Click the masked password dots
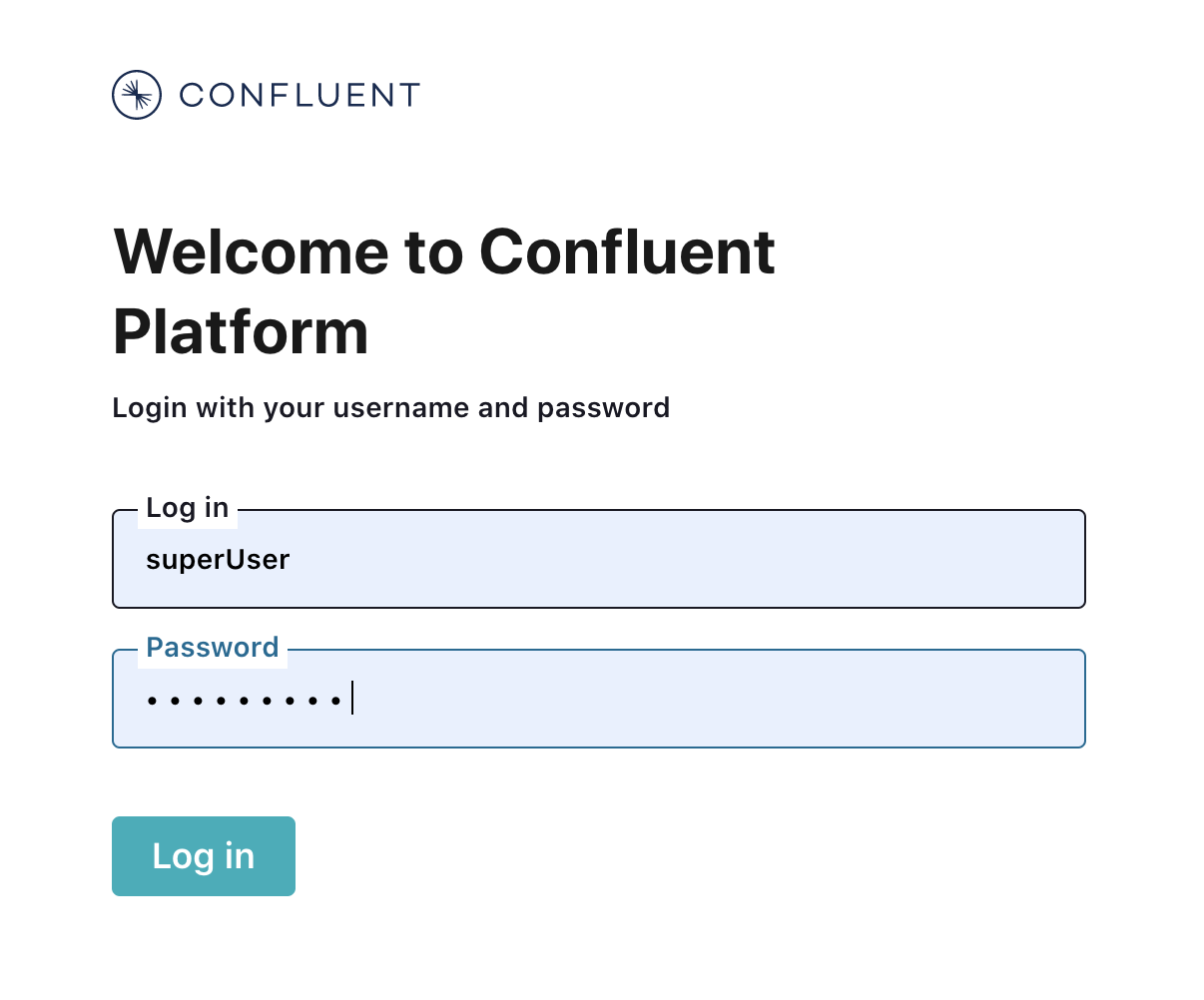 (245, 701)
